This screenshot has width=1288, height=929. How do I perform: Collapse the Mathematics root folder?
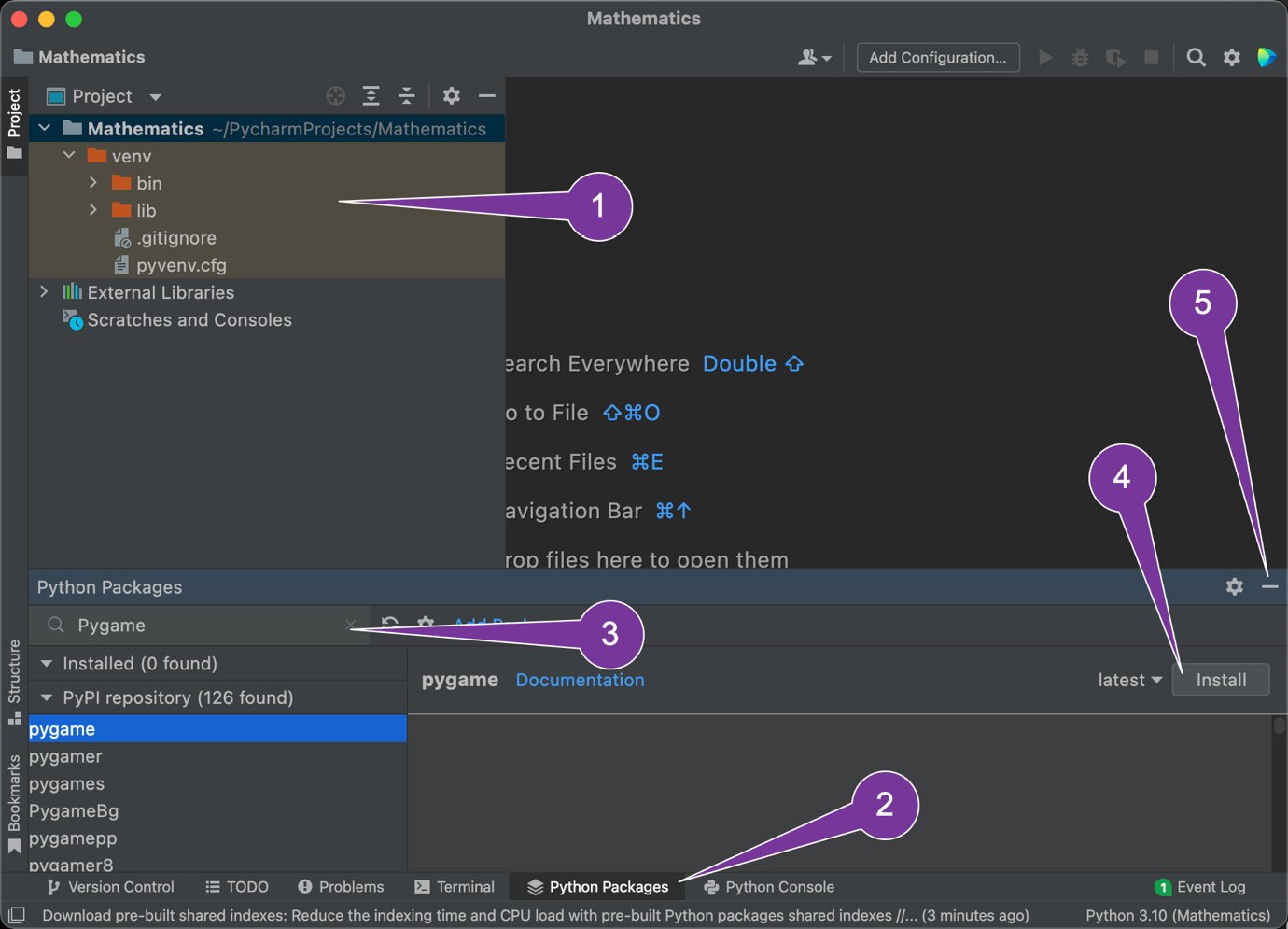[x=45, y=128]
